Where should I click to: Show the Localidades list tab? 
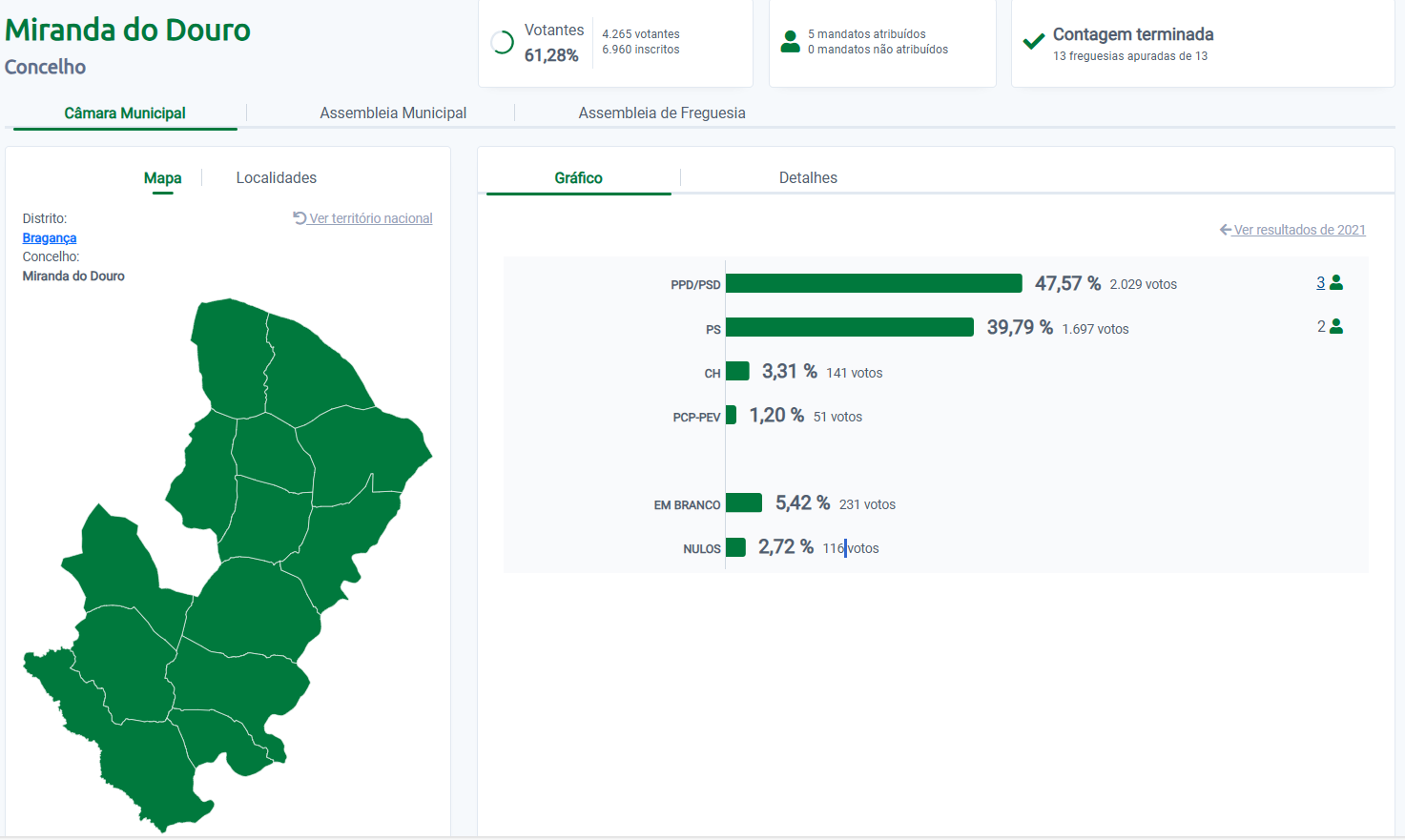click(x=276, y=177)
